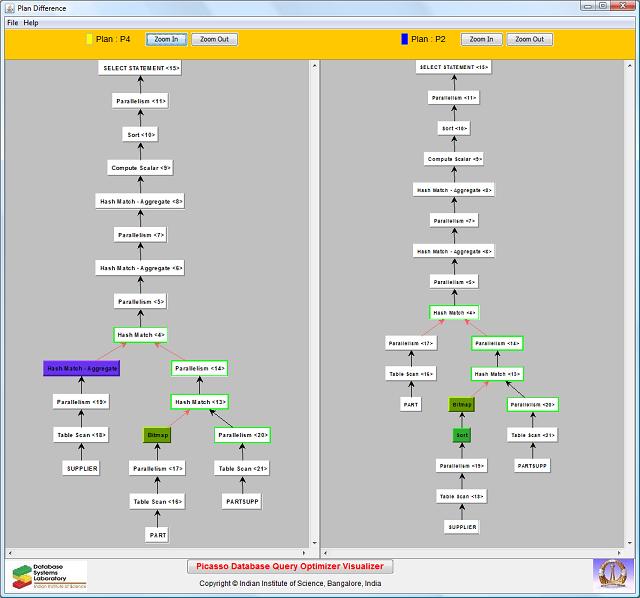Select the green Bitmap node in left plan

[x=158, y=435]
